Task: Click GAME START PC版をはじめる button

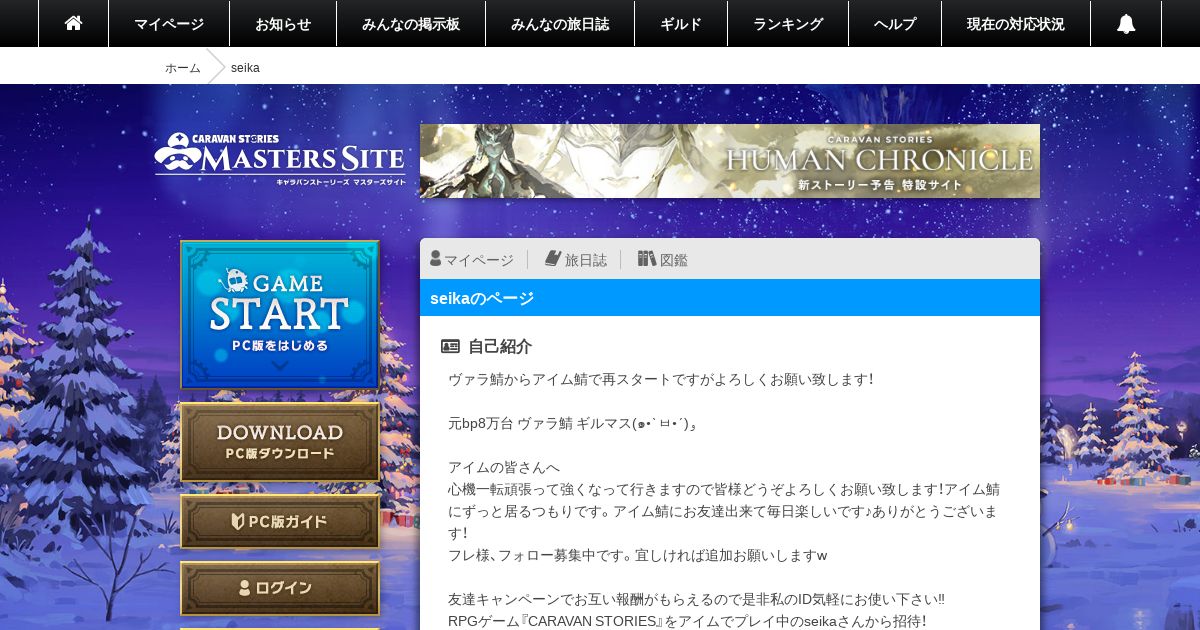Action: 280,315
